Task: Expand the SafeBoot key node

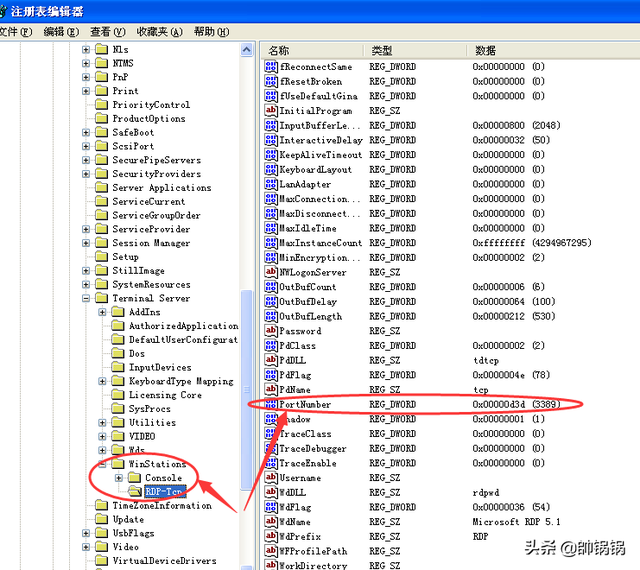Action: coord(86,132)
